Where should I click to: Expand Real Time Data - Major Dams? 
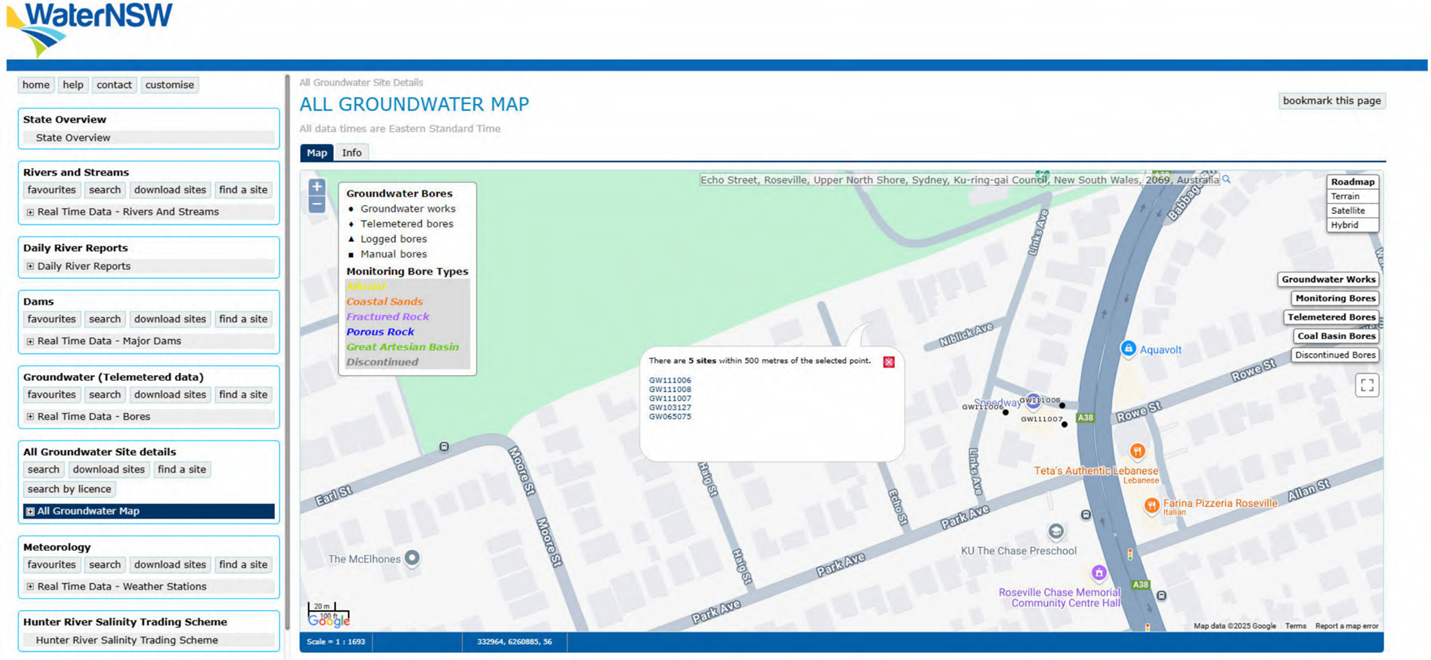pyautogui.click(x=30, y=341)
